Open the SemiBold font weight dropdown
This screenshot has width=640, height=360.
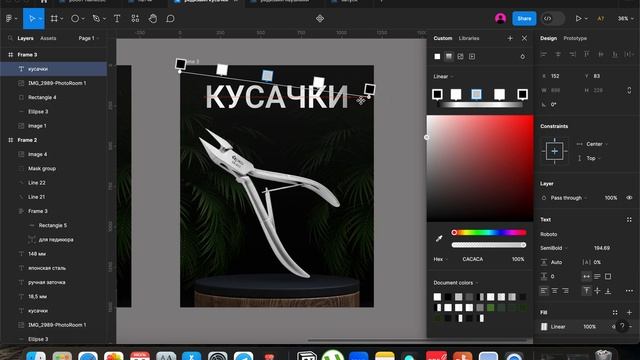coord(554,248)
